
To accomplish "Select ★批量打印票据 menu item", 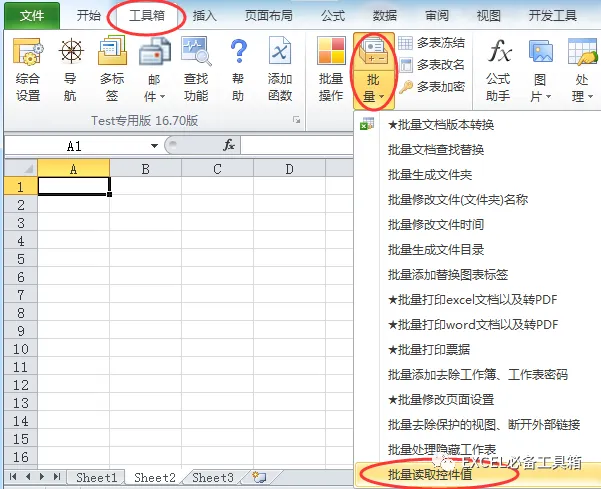I will 478,350.
